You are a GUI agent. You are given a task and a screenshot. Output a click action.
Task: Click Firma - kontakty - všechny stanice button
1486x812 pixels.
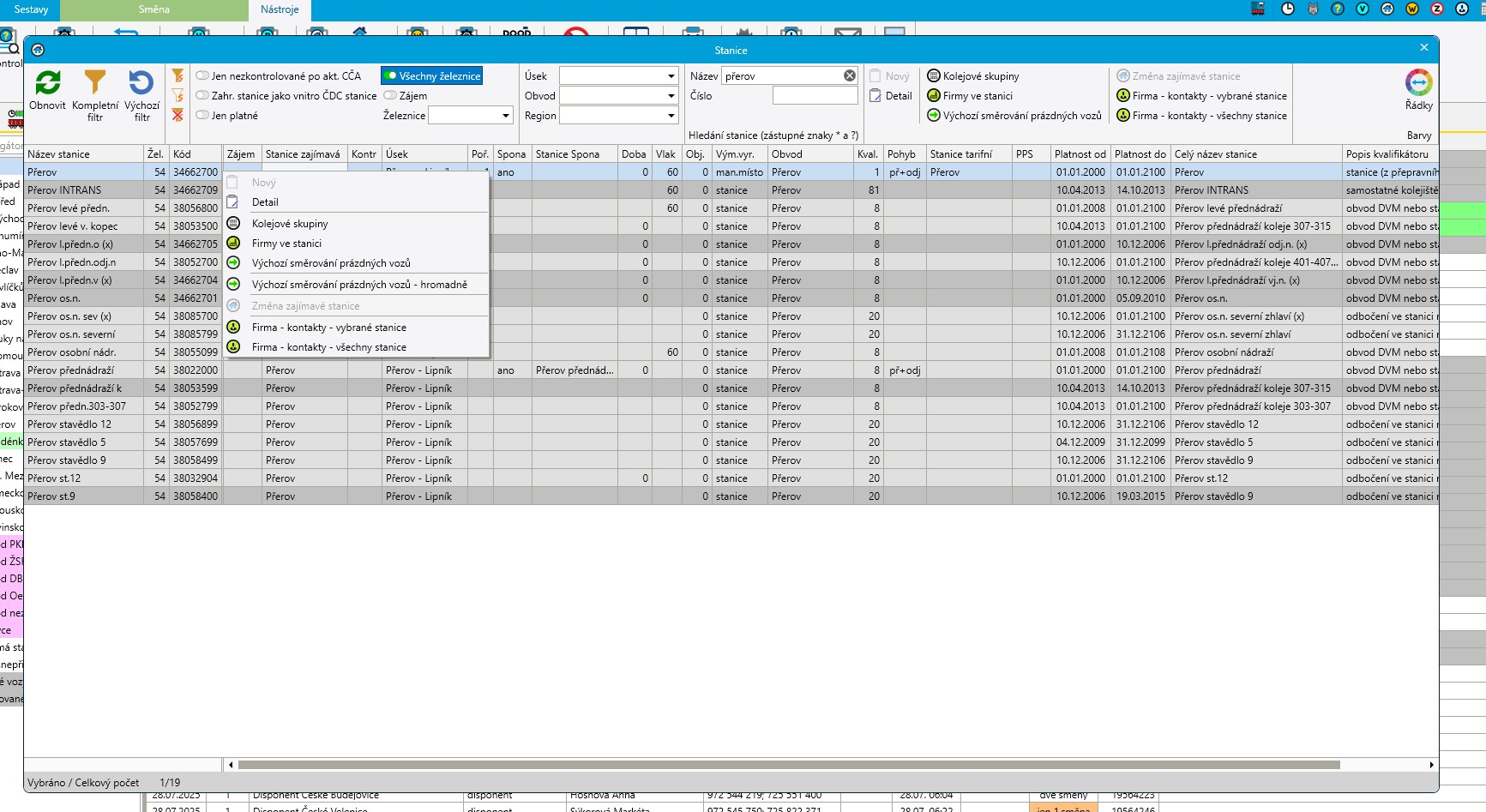pos(1201,116)
